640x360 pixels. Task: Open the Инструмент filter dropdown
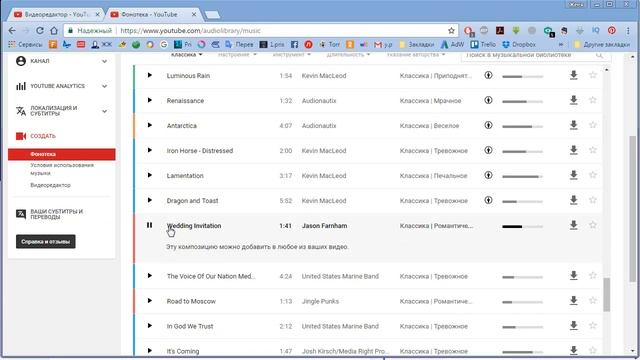tap(291, 55)
